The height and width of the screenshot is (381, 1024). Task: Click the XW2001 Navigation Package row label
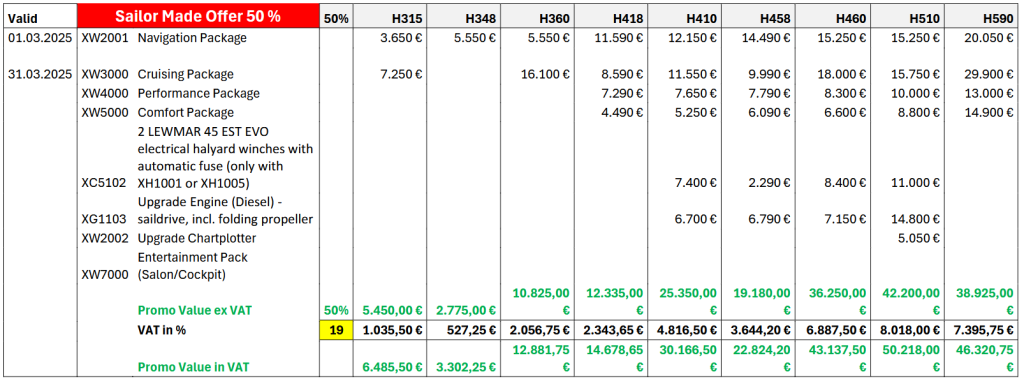[x=164, y=38]
